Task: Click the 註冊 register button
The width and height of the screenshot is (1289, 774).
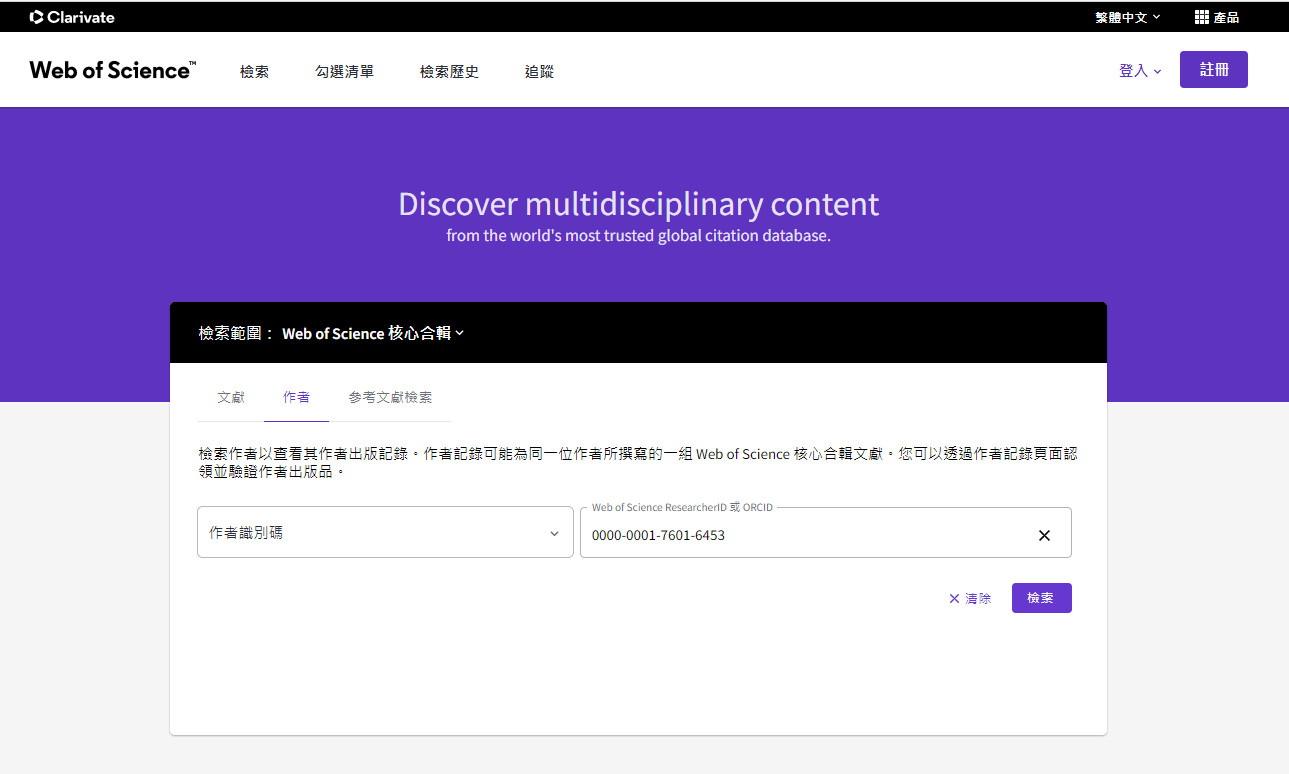Action: (1214, 70)
